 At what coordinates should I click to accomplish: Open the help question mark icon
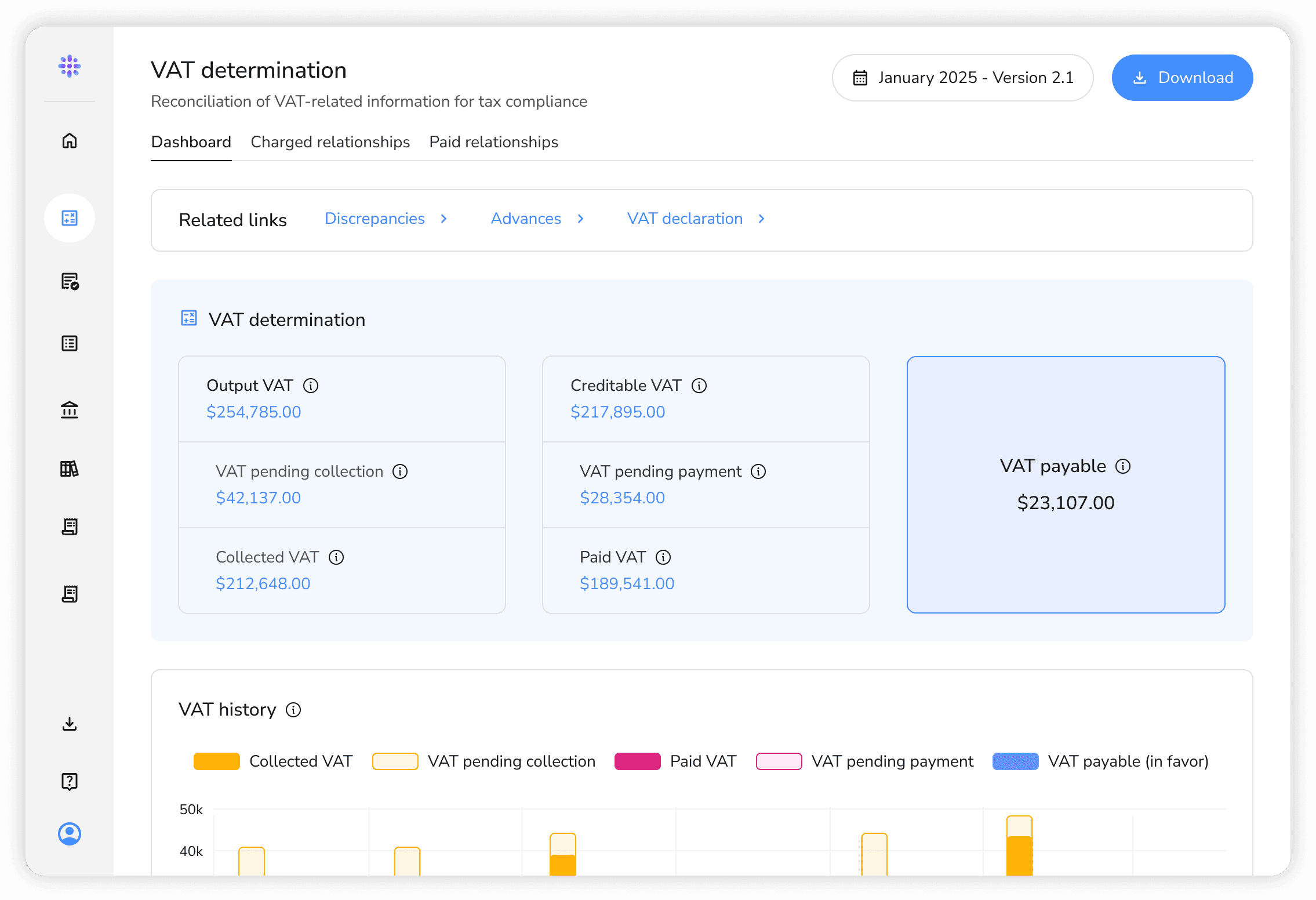click(70, 781)
